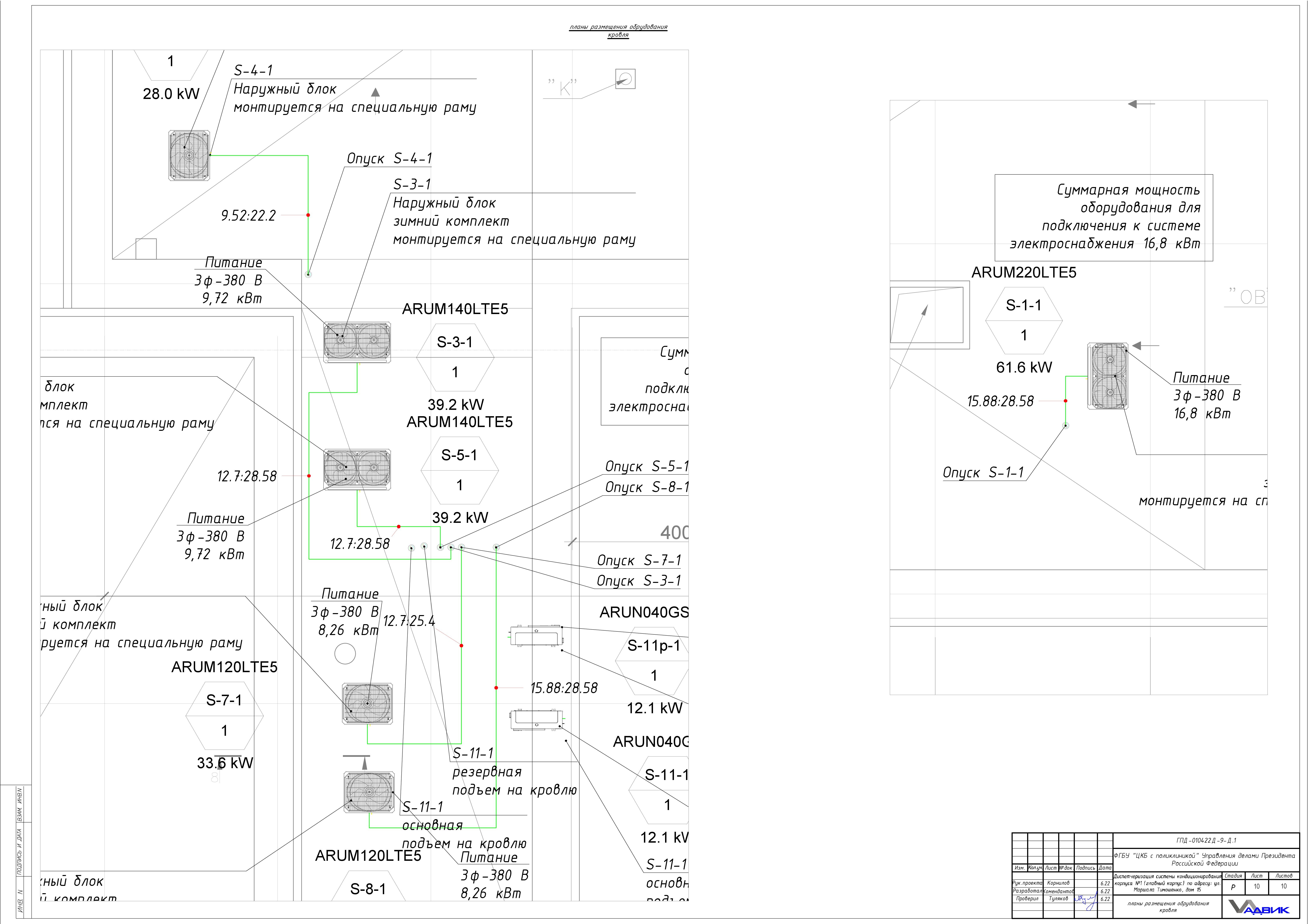
Task: Click the "Дата" column header
Action: (x=1105, y=868)
